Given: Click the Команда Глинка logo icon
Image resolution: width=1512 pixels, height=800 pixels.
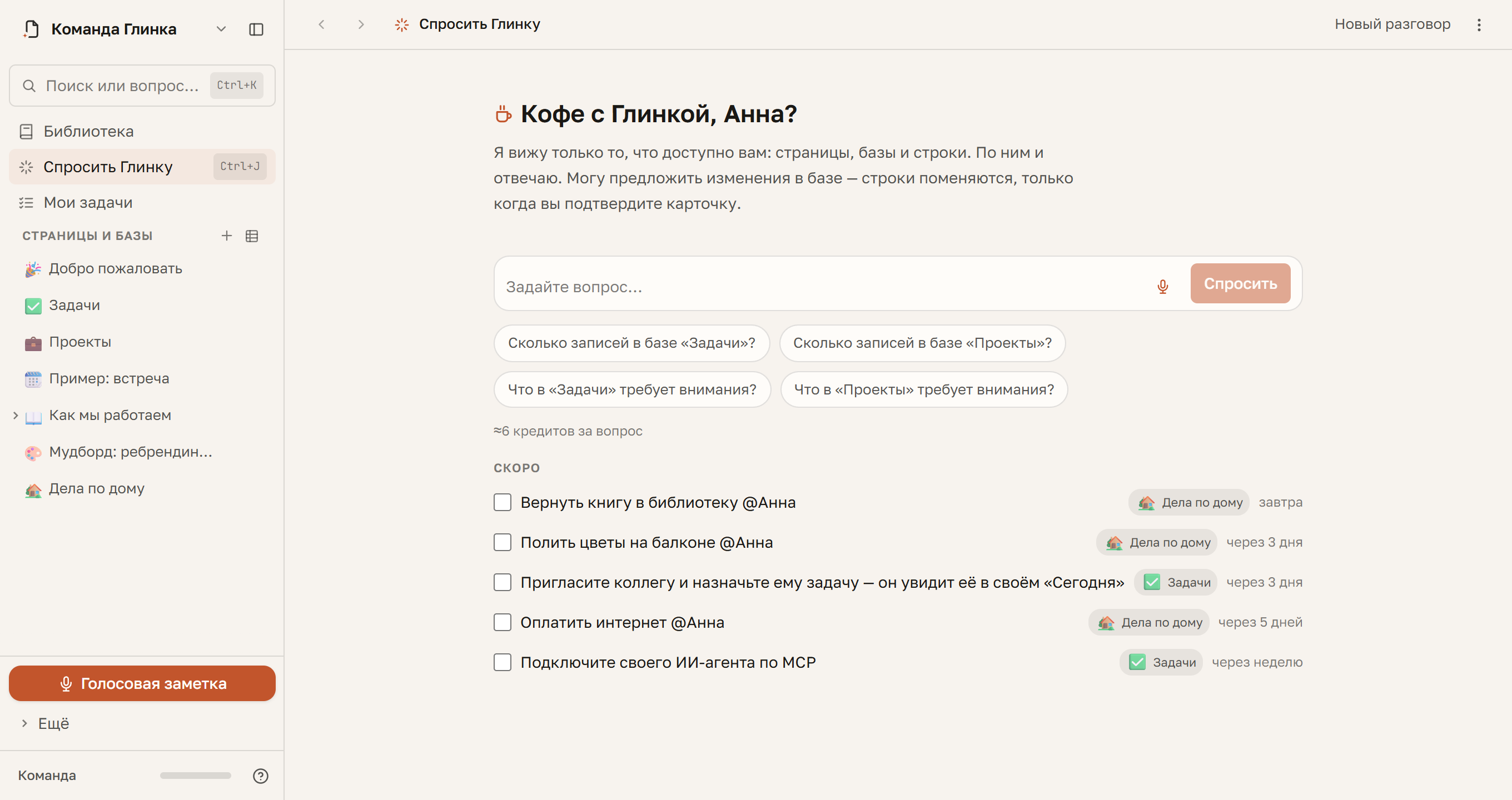Looking at the screenshot, I should point(31,29).
